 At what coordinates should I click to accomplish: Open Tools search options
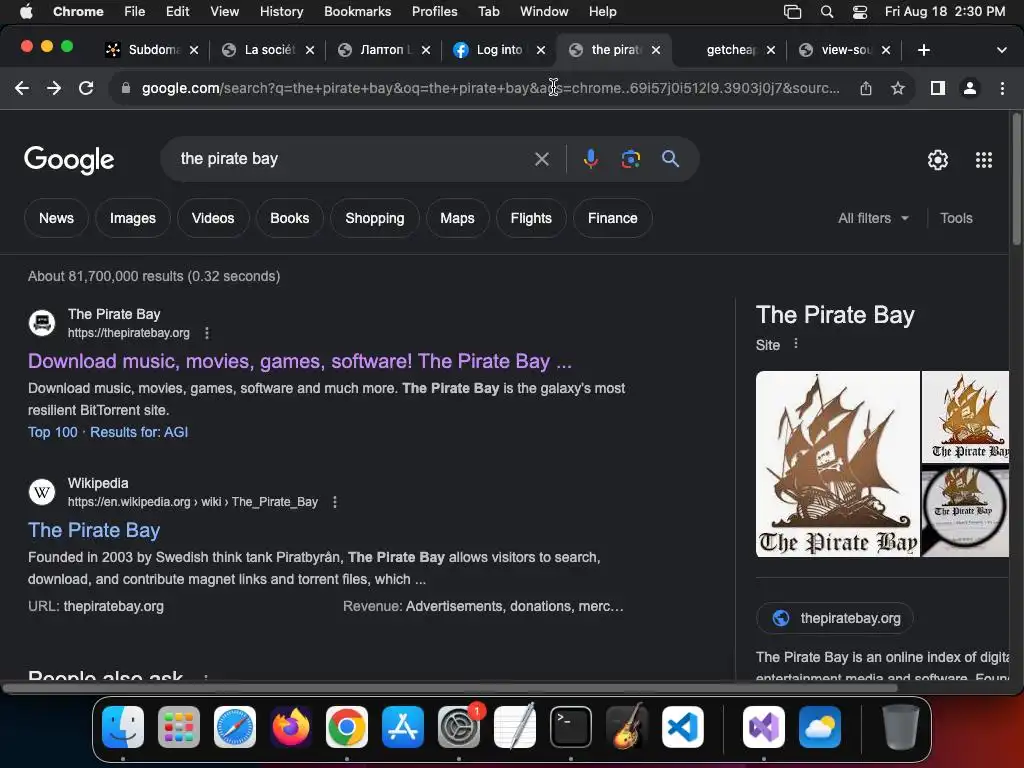[956, 218]
